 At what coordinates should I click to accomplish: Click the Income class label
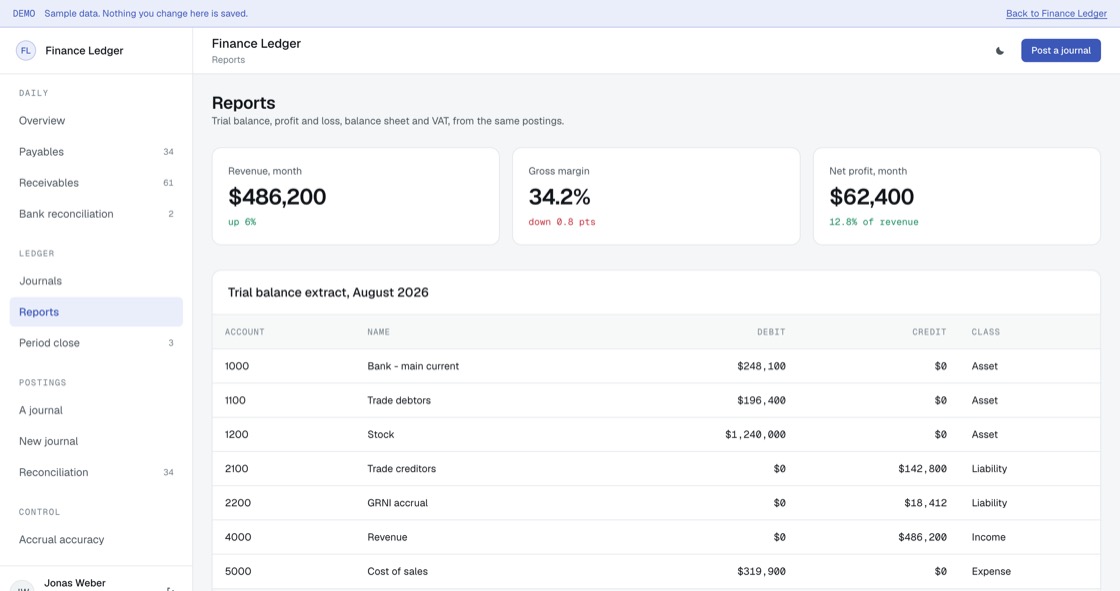pos(989,537)
